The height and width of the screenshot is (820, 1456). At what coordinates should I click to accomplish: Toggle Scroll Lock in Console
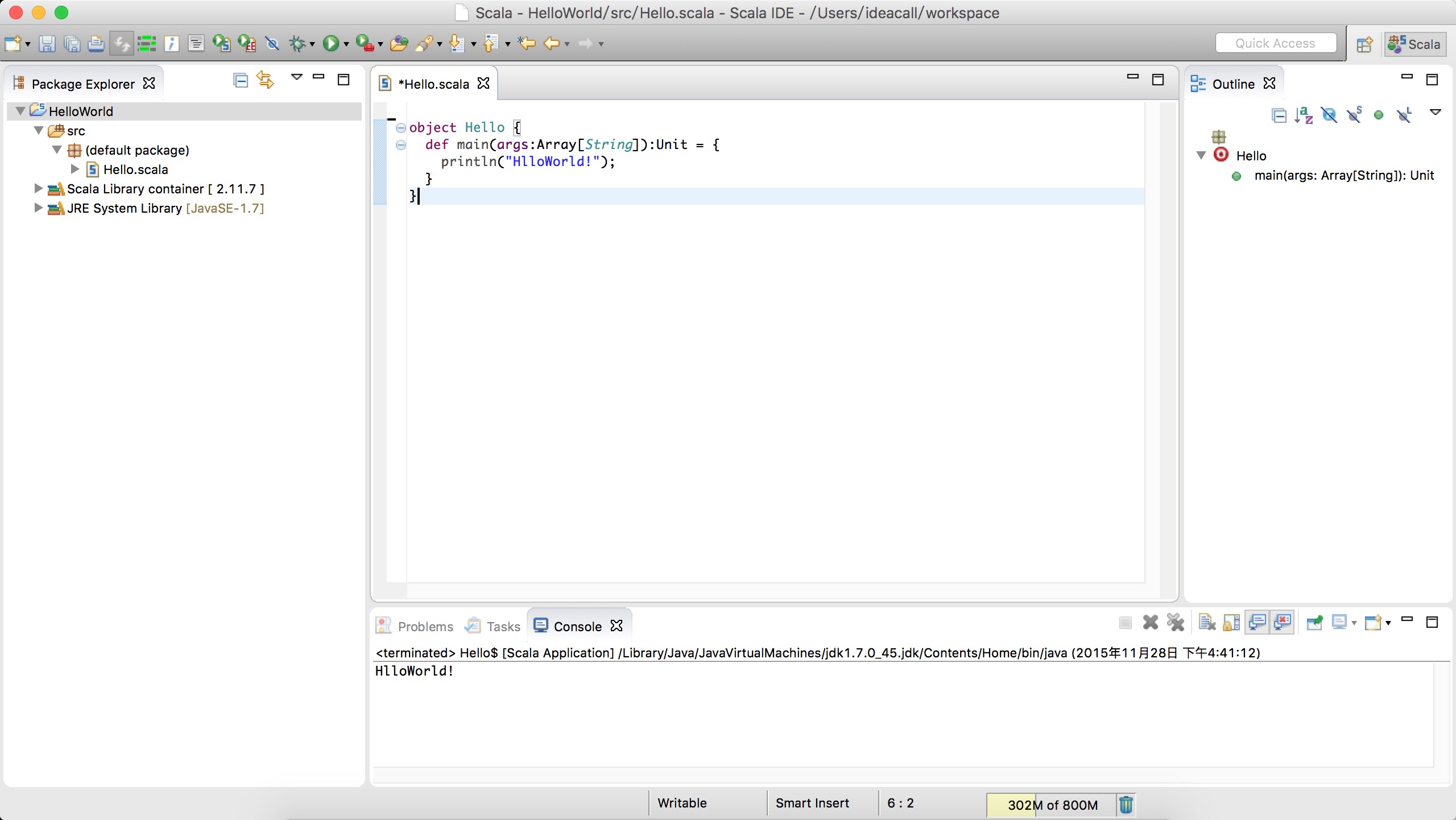click(x=1231, y=623)
